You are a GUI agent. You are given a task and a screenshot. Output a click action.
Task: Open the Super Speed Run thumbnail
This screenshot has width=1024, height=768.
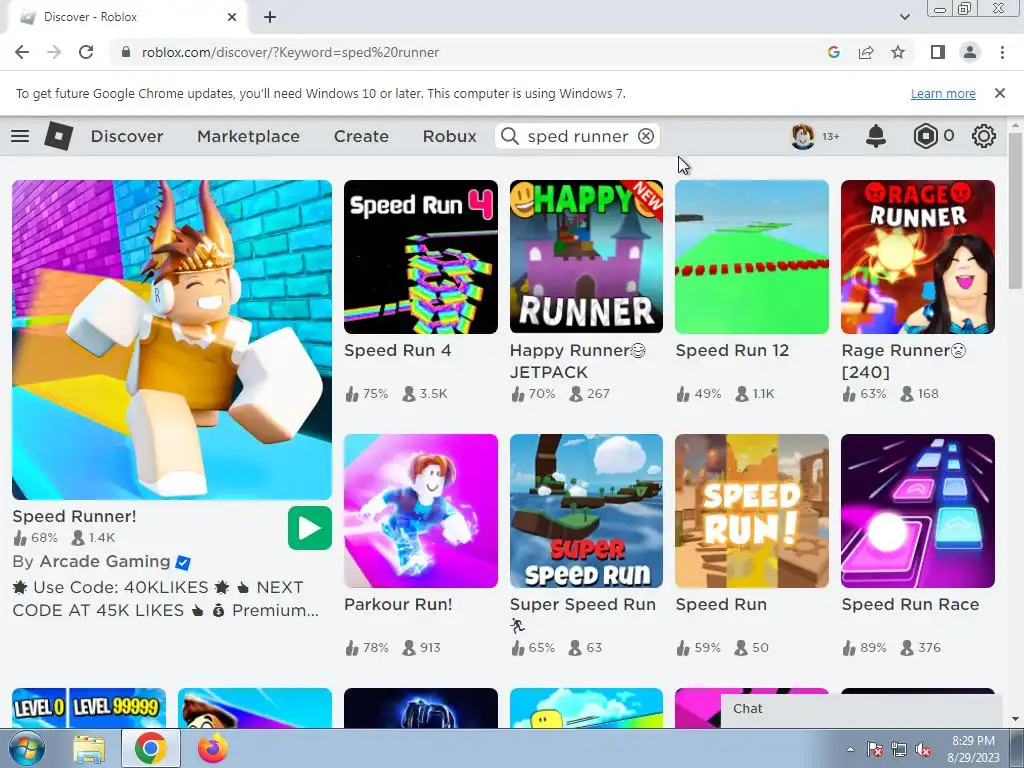(x=586, y=511)
